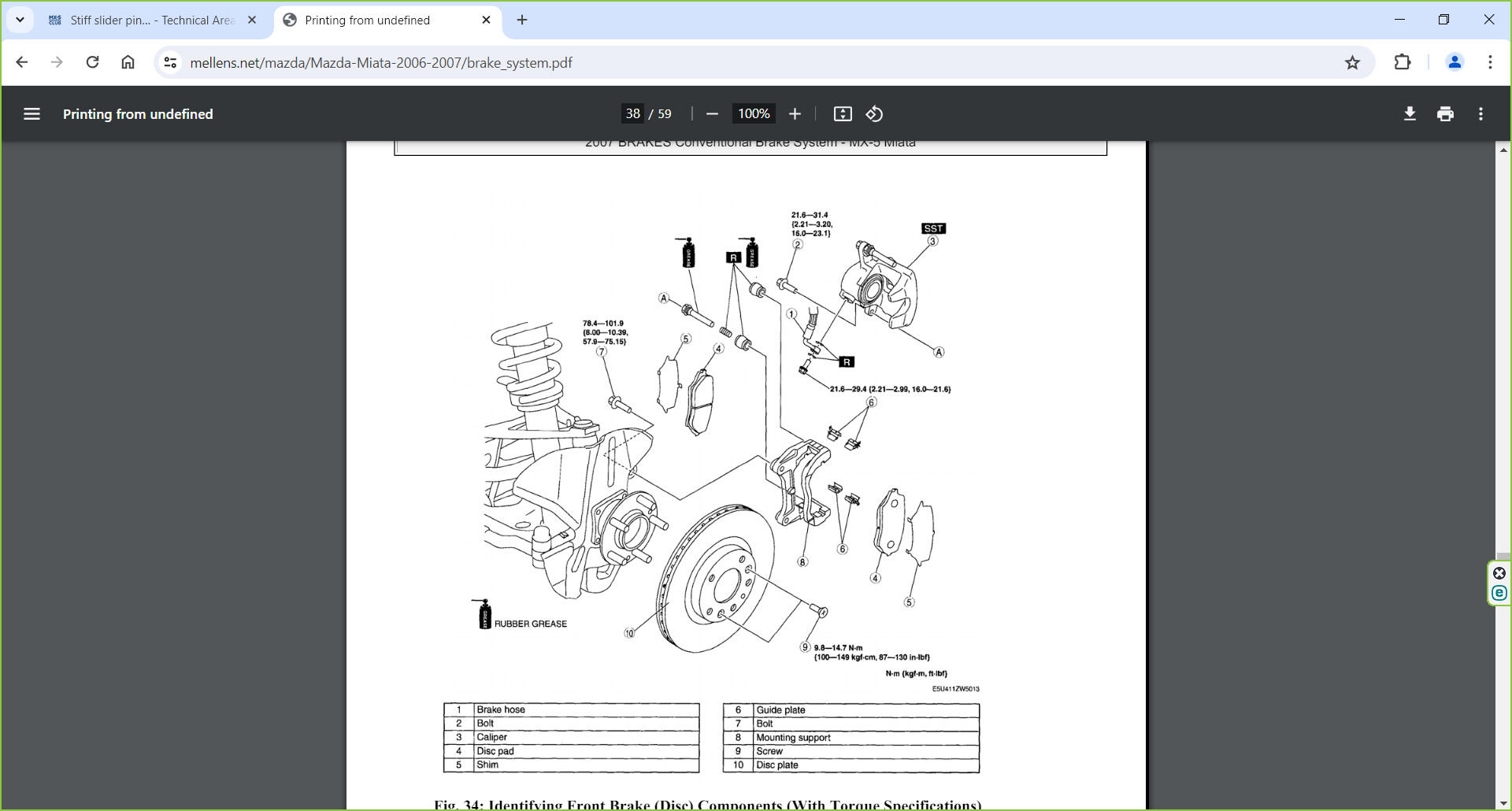Open the PDF sidebar menu

pos(31,114)
